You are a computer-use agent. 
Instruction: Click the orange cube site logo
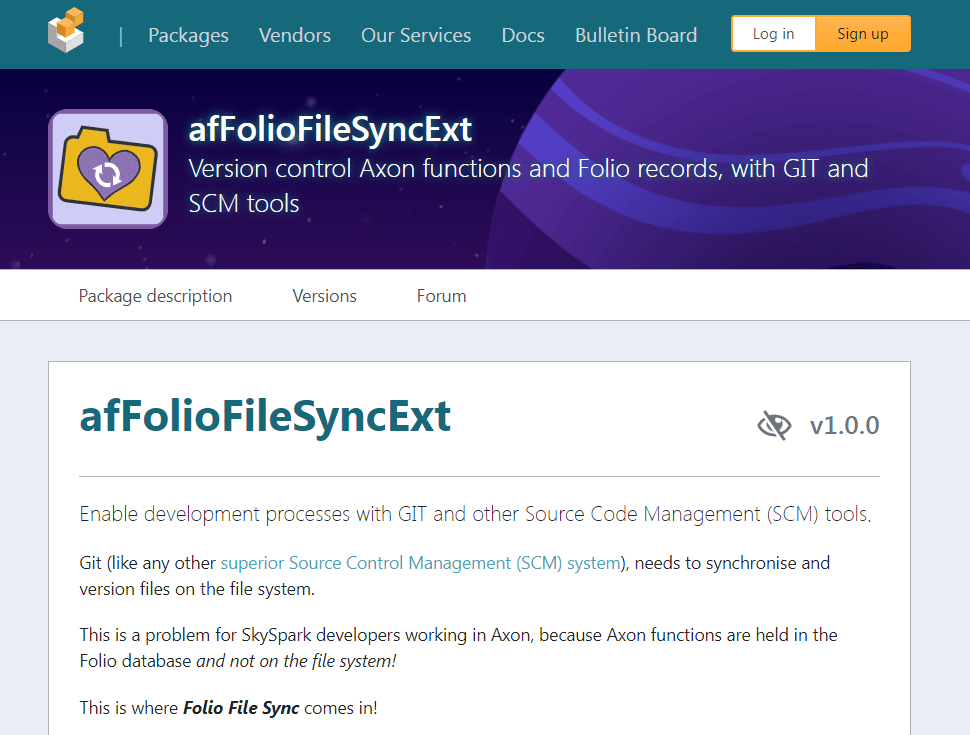point(66,30)
